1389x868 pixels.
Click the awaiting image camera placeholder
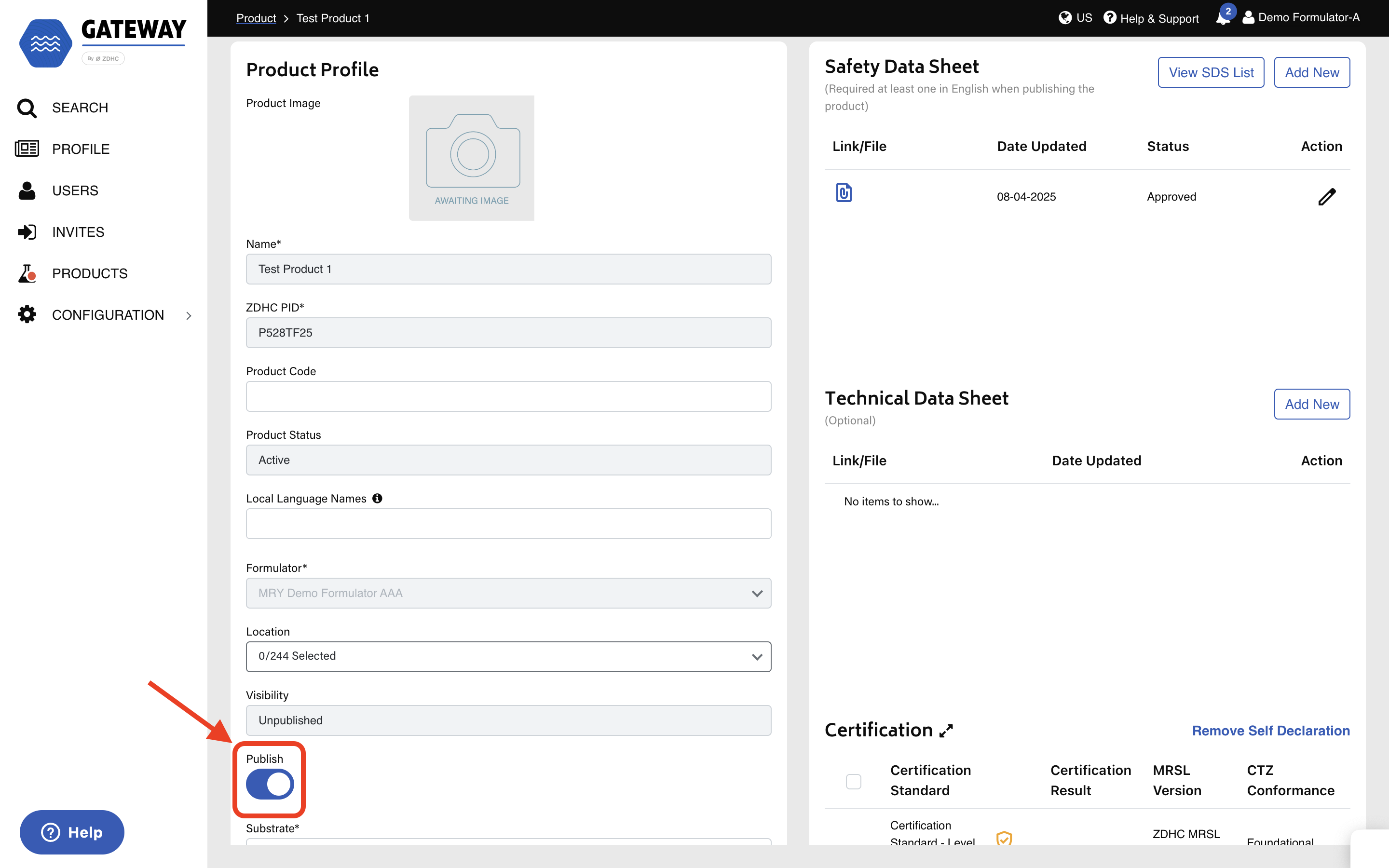[x=472, y=158]
